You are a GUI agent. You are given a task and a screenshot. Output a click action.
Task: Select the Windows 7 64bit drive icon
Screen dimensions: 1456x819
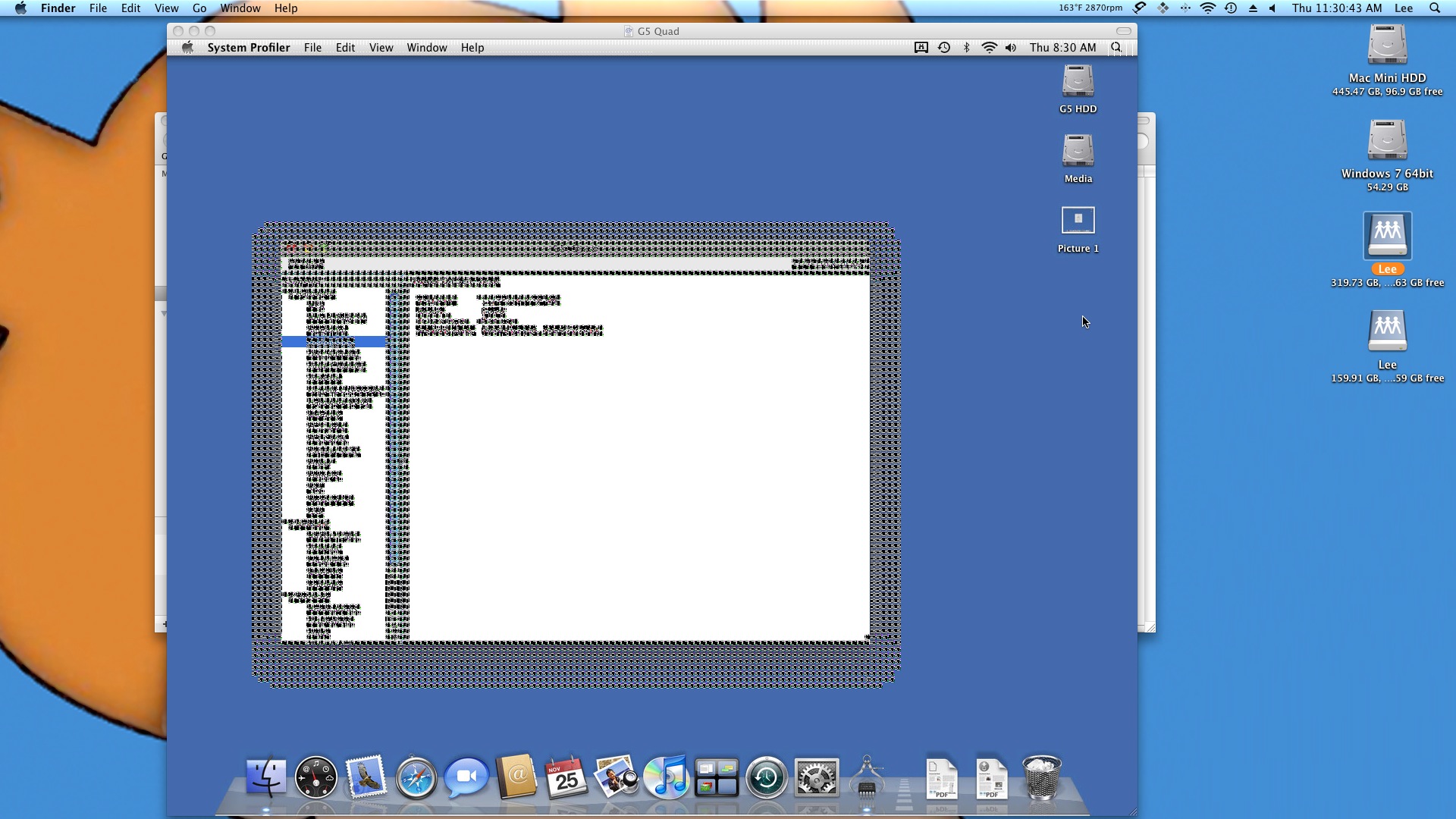coord(1387,141)
